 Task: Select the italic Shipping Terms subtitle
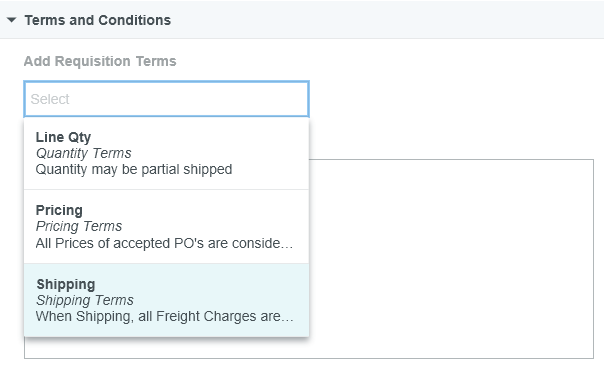85,300
